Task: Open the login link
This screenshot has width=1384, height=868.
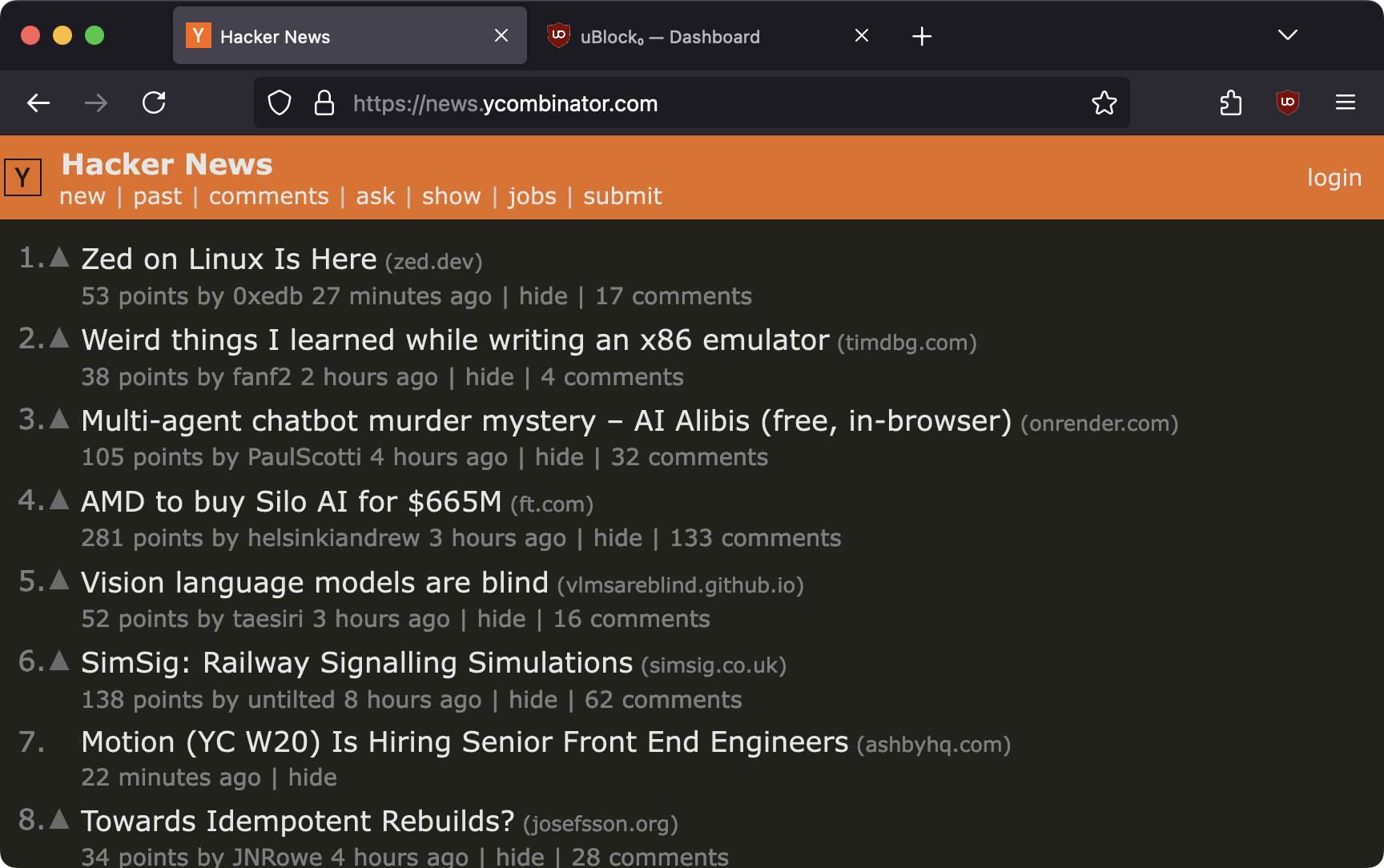Action: point(1334,177)
